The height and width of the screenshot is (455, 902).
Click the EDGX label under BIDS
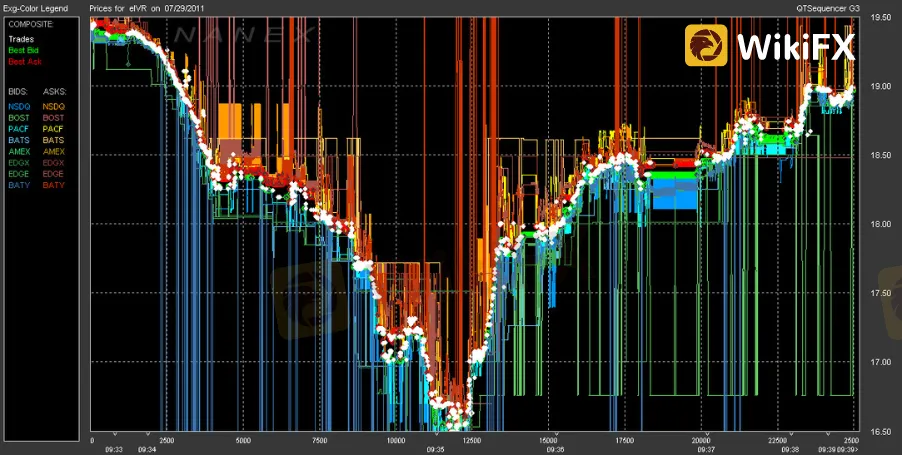(19, 162)
